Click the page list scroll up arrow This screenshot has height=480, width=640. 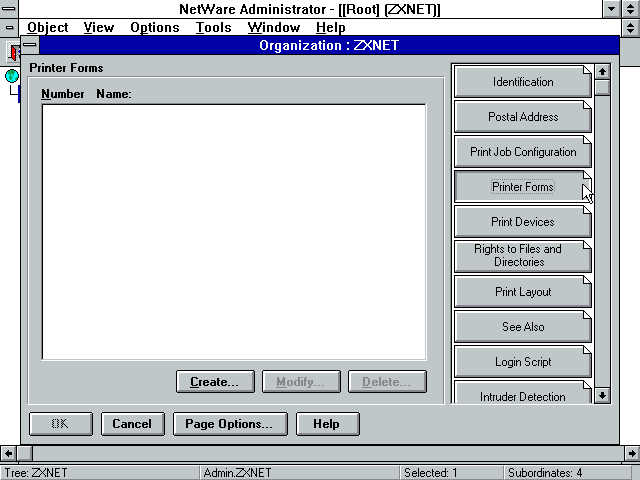click(x=602, y=72)
